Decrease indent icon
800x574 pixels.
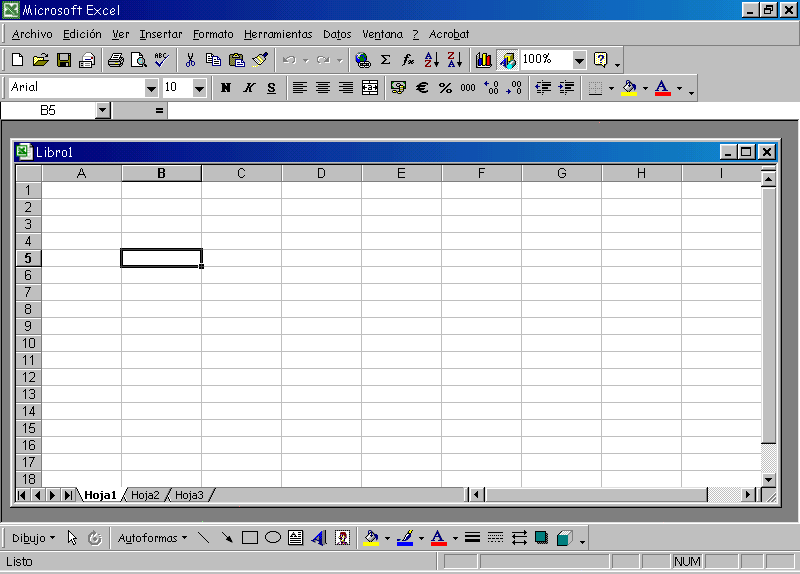click(x=543, y=88)
